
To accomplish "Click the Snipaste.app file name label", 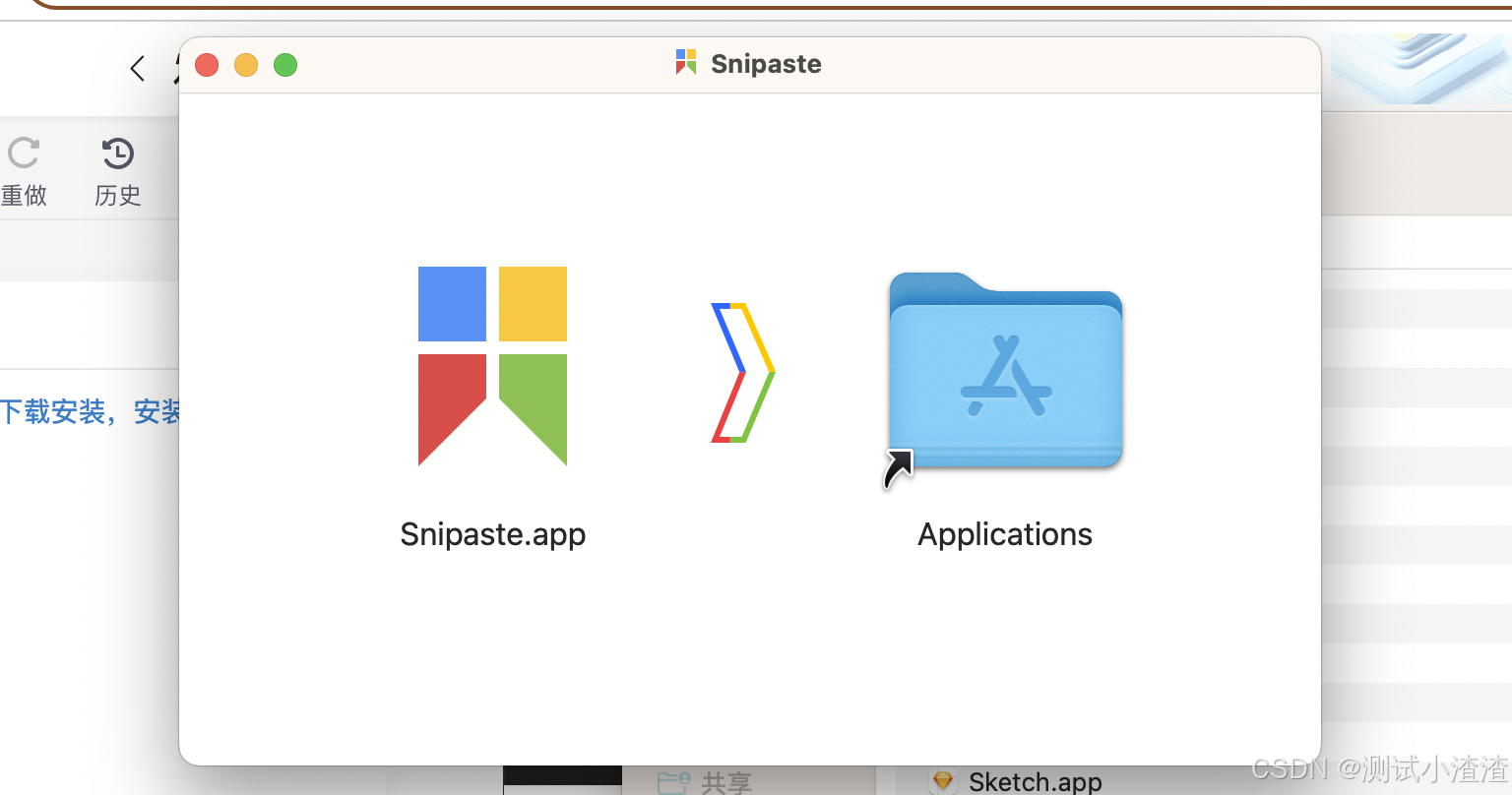I will [492, 534].
